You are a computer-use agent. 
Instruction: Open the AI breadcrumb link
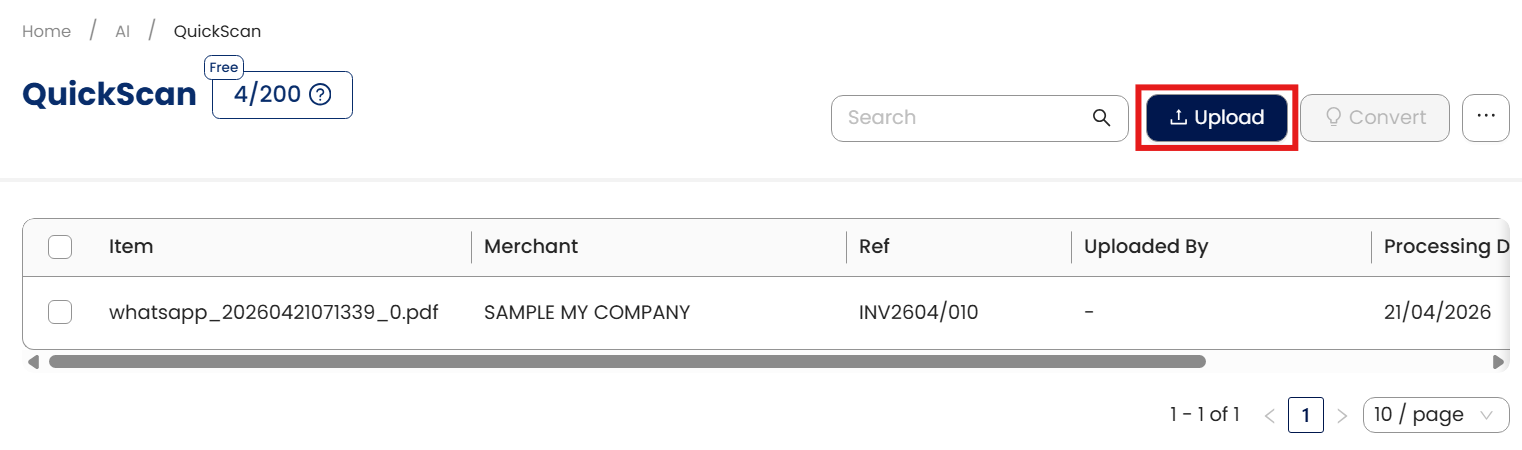tap(122, 31)
